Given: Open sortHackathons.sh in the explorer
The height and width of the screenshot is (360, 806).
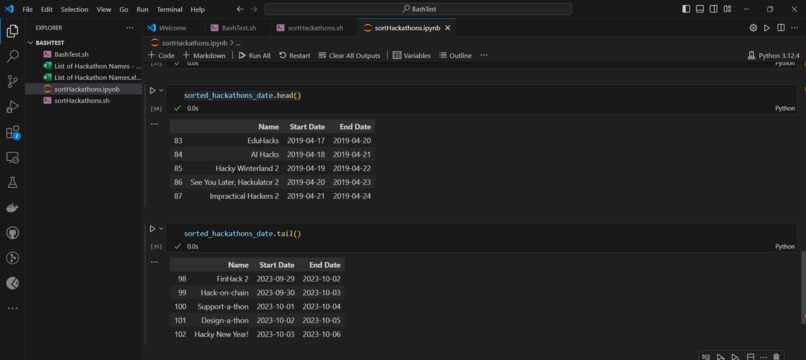Looking at the screenshot, I should point(84,101).
